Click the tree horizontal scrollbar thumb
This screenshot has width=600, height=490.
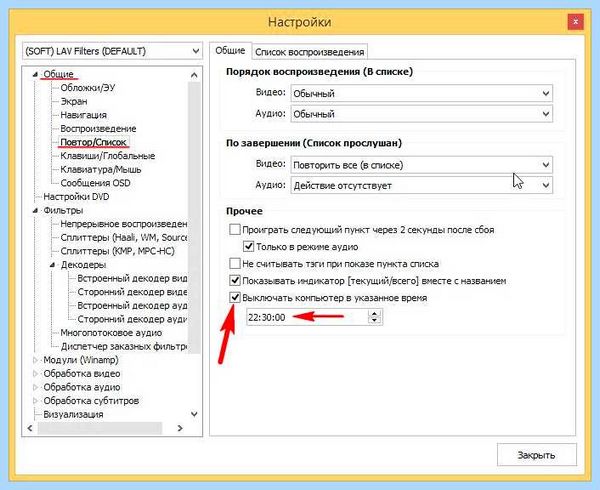pyautogui.click(x=100, y=428)
